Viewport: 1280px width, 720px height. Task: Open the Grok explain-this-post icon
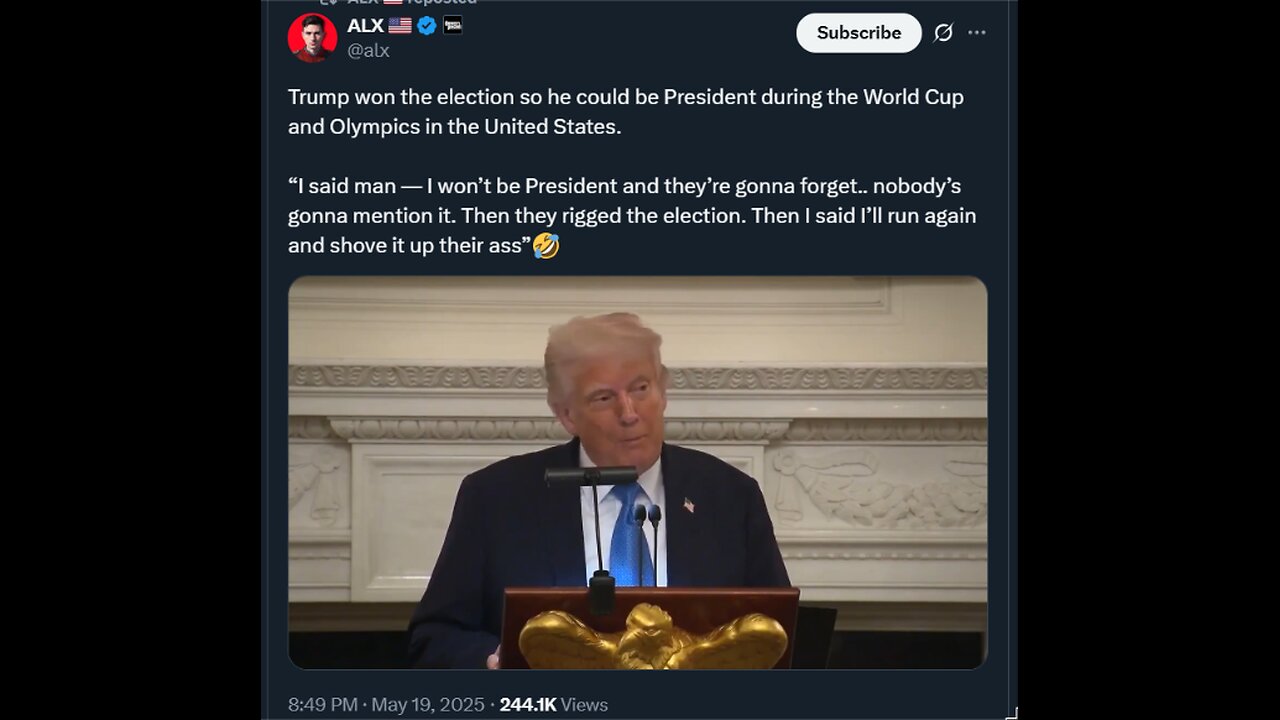pos(943,33)
